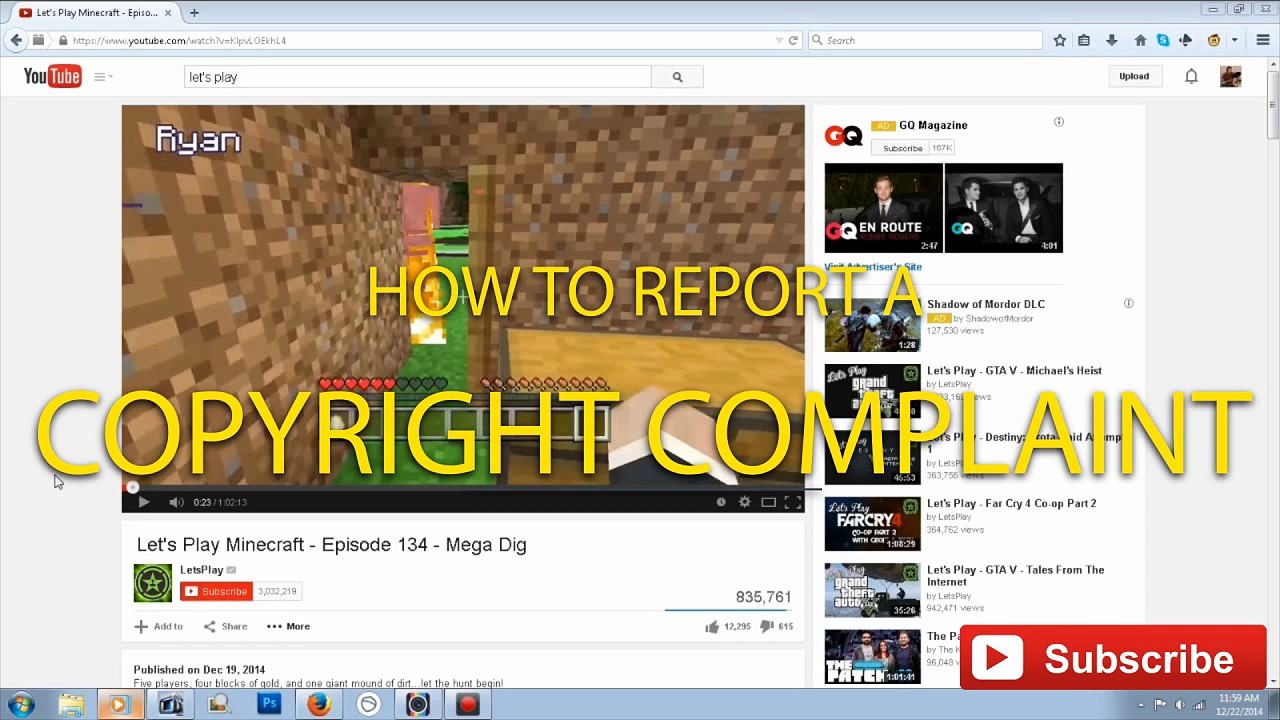The height and width of the screenshot is (720, 1280).
Task: Seek on the video progress bar
Action: [x=463, y=488]
